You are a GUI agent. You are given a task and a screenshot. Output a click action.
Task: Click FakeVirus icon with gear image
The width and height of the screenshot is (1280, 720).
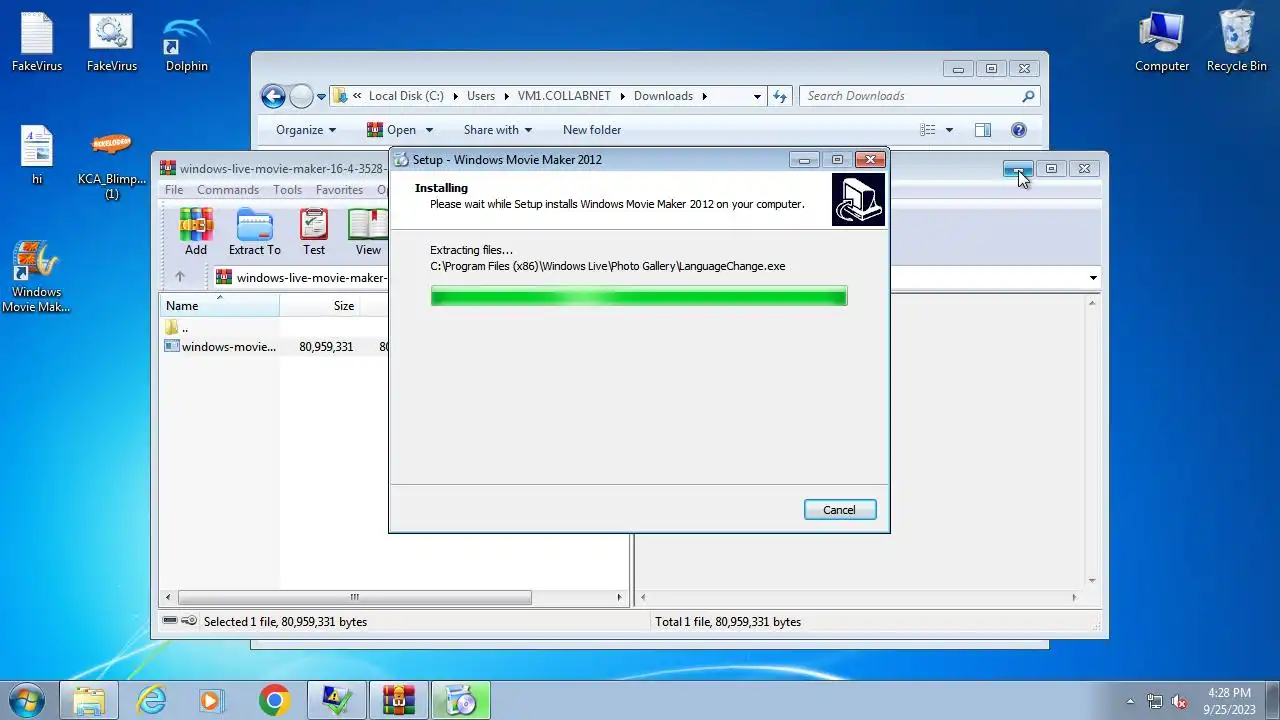pyautogui.click(x=111, y=42)
